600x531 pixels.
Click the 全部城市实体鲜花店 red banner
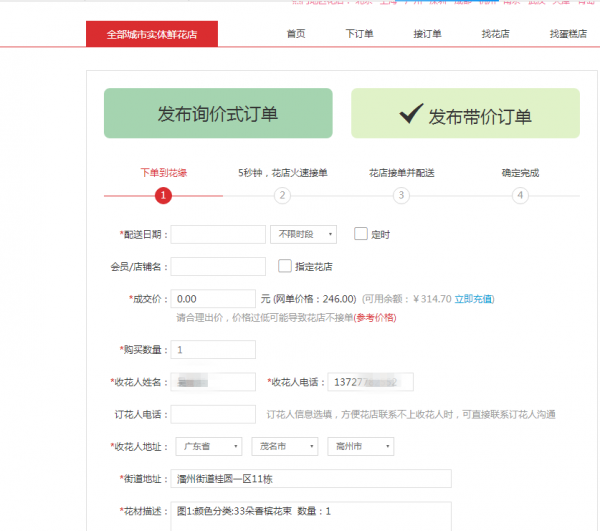click(x=151, y=34)
